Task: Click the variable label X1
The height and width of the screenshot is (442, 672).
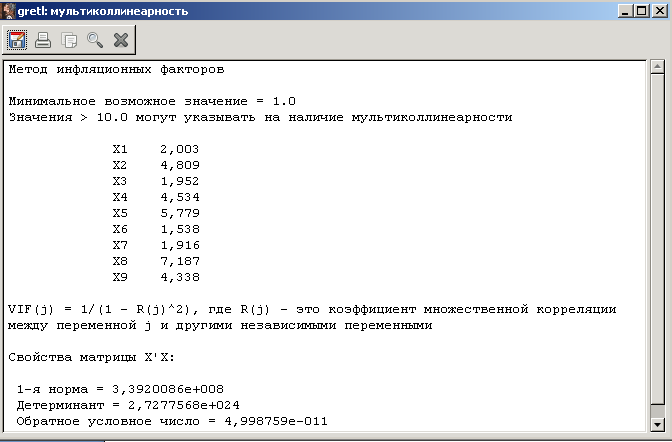Action: [120, 149]
